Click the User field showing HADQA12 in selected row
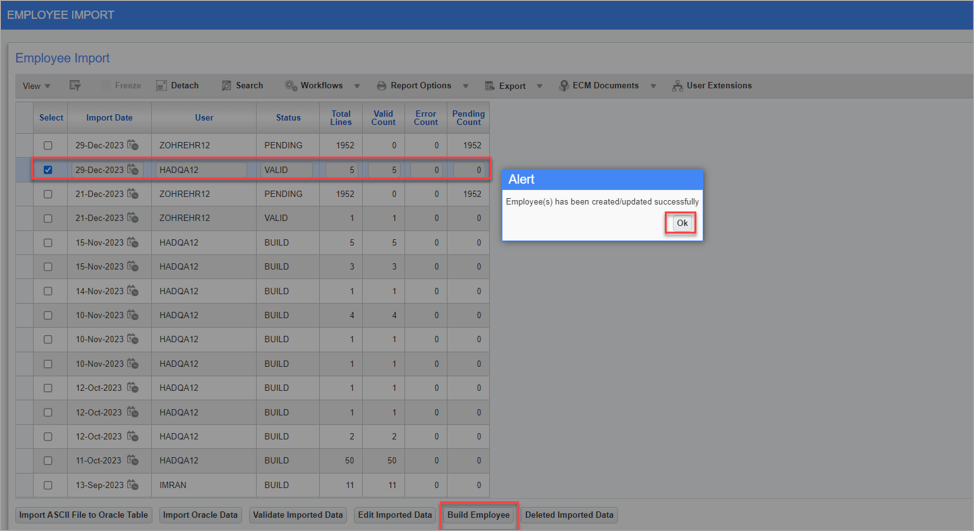The height and width of the screenshot is (531, 974). [x=201, y=170]
